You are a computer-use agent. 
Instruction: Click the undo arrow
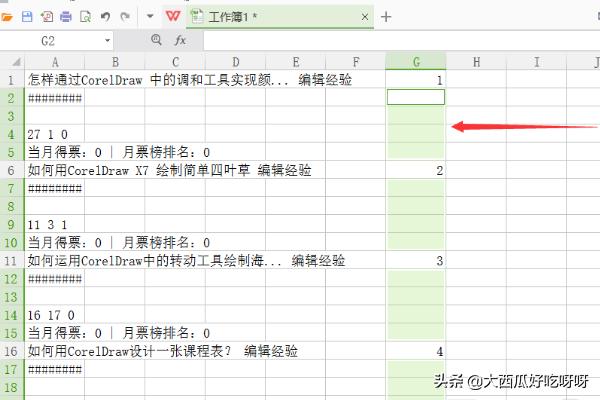click(105, 17)
